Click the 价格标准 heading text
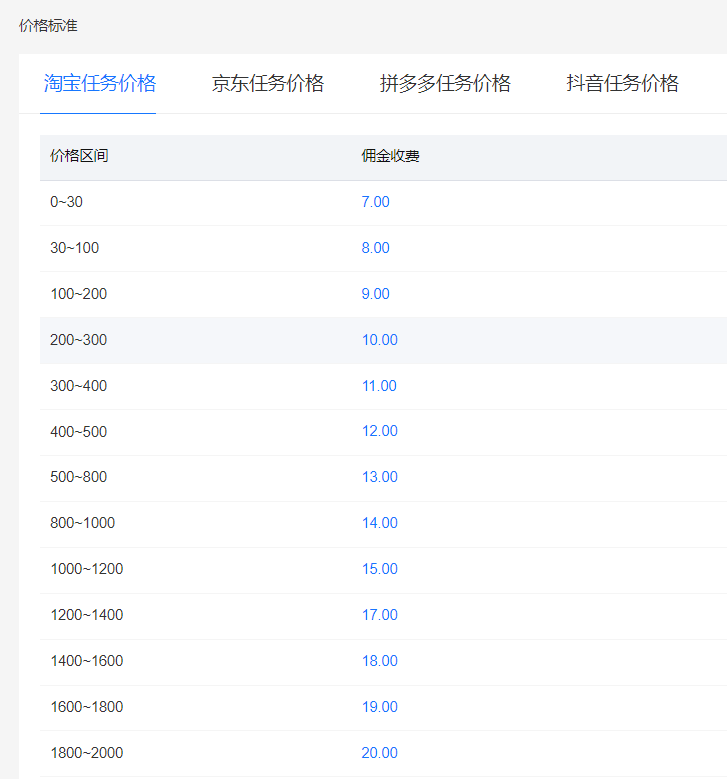The image size is (727, 779). [x=48, y=25]
